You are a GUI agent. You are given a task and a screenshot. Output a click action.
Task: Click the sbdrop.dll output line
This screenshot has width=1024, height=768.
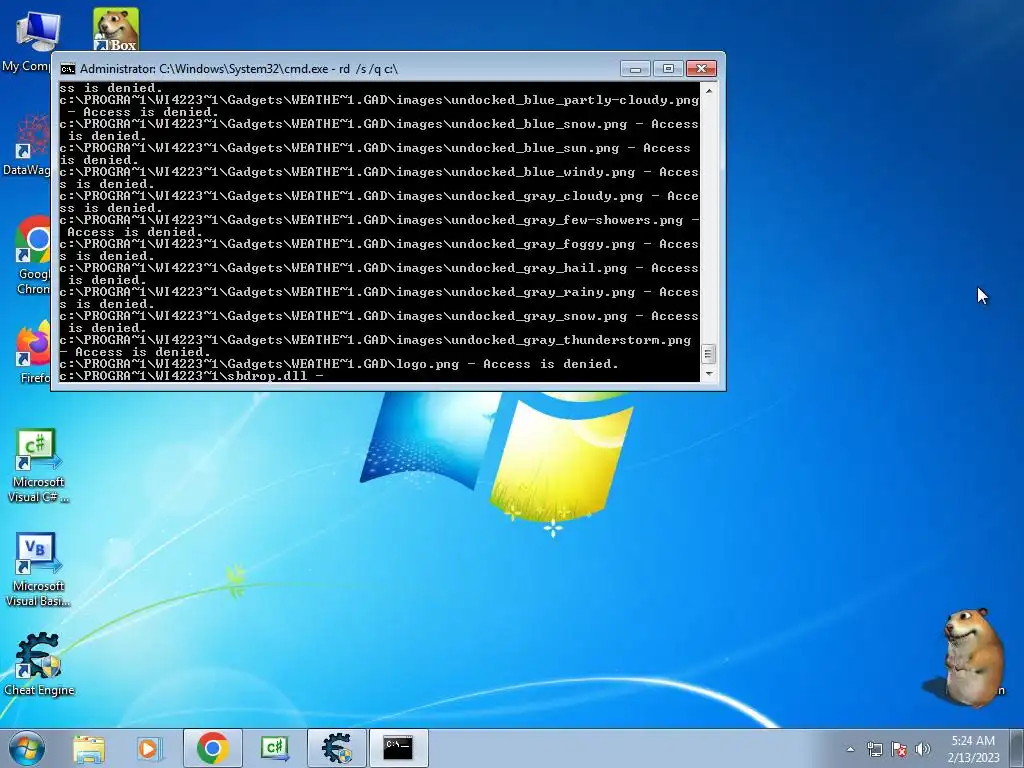click(x=191, y=376)
